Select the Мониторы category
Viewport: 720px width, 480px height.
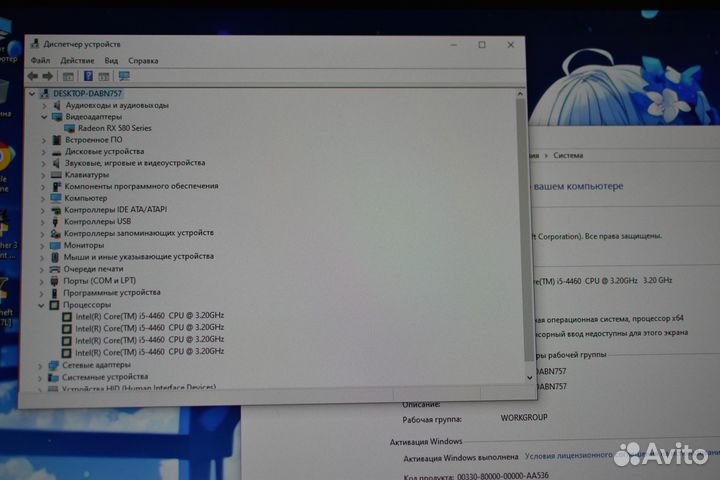pyautogui.click(x=84, y=245)
